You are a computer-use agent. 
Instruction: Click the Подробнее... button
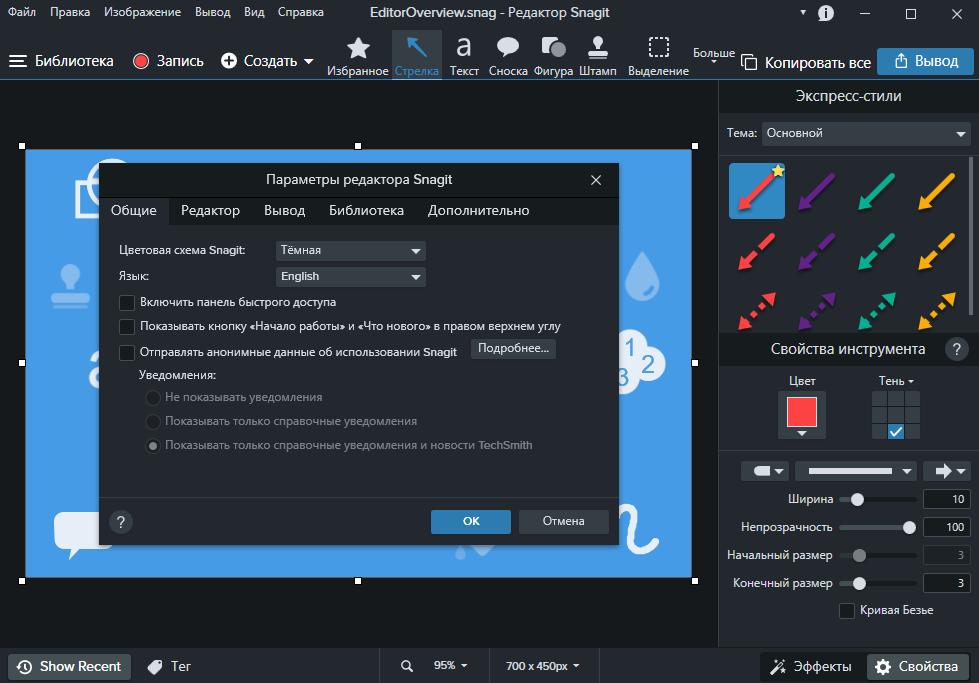tap(513, 348)
